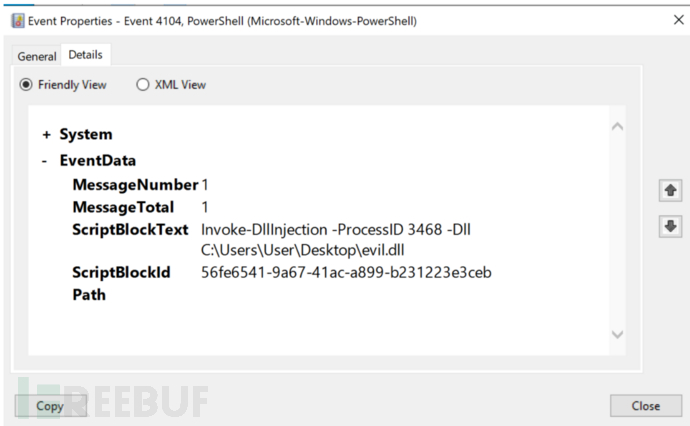The image size is (690, 426).
Task: Expand the System node
Action: pos(46,135)
